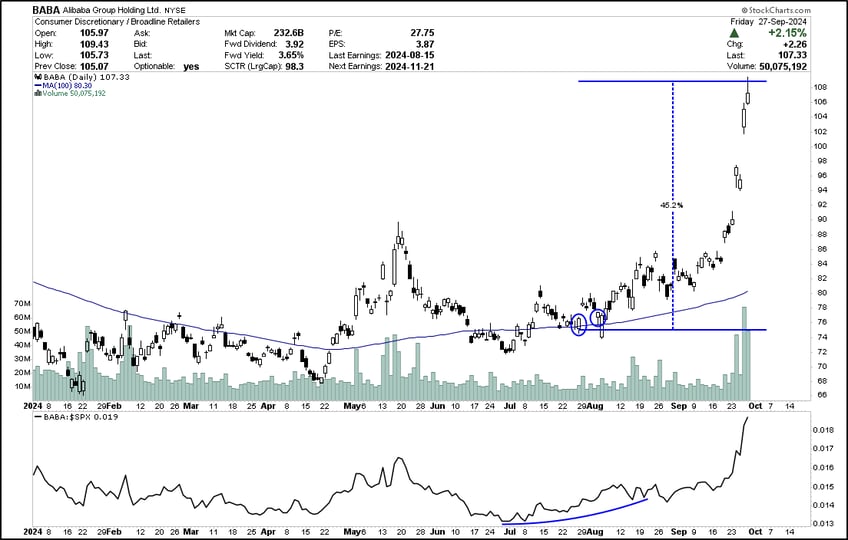Click the 100 price axis label
This screenshot has height=540, width=848.
820,146
